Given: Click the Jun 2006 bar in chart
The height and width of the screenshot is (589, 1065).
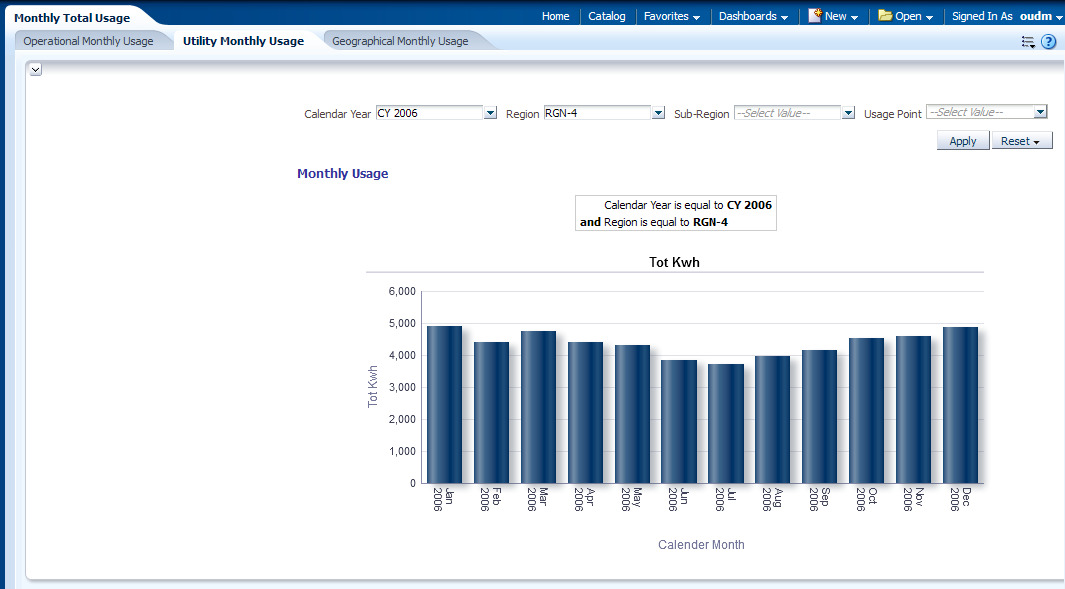Looking at the screenshot, I should (679, 422).
